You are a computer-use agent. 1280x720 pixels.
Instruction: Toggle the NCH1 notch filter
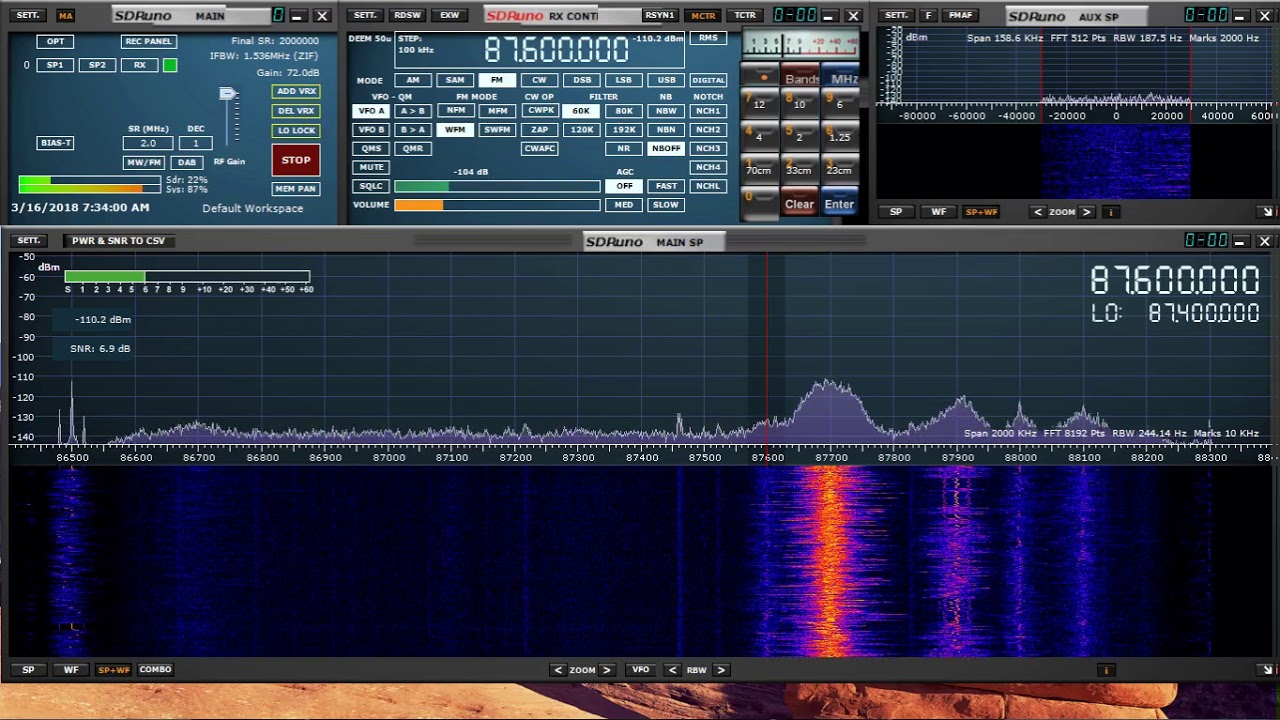708,111
